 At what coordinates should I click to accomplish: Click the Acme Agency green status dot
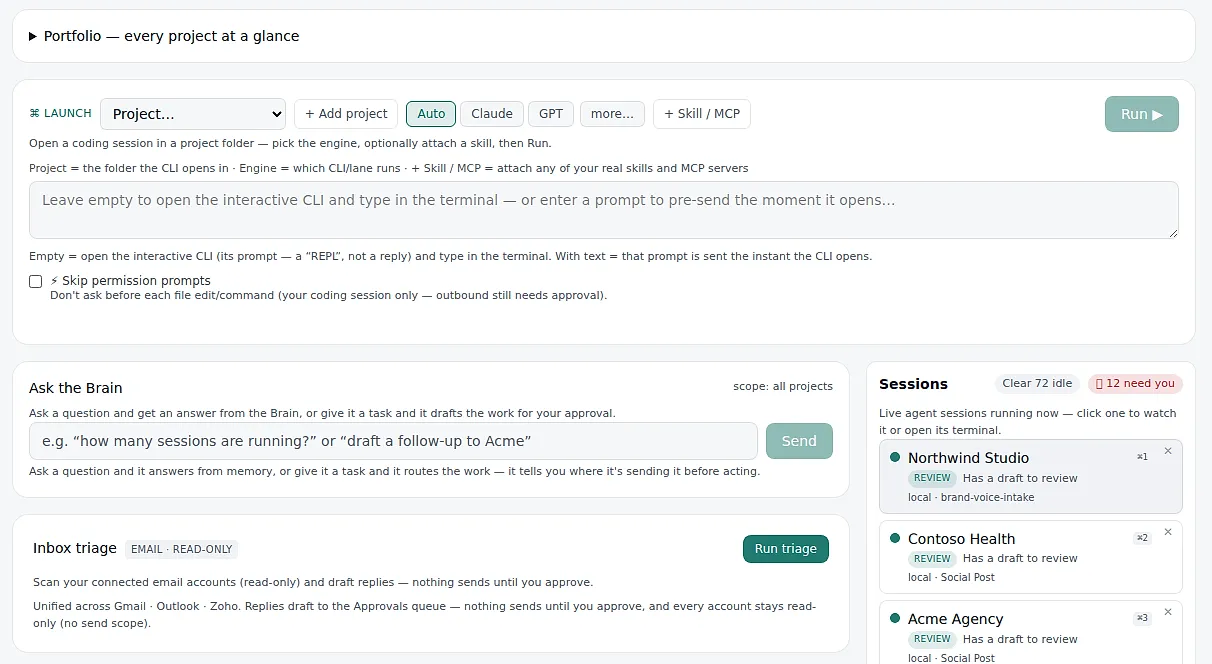895,618
